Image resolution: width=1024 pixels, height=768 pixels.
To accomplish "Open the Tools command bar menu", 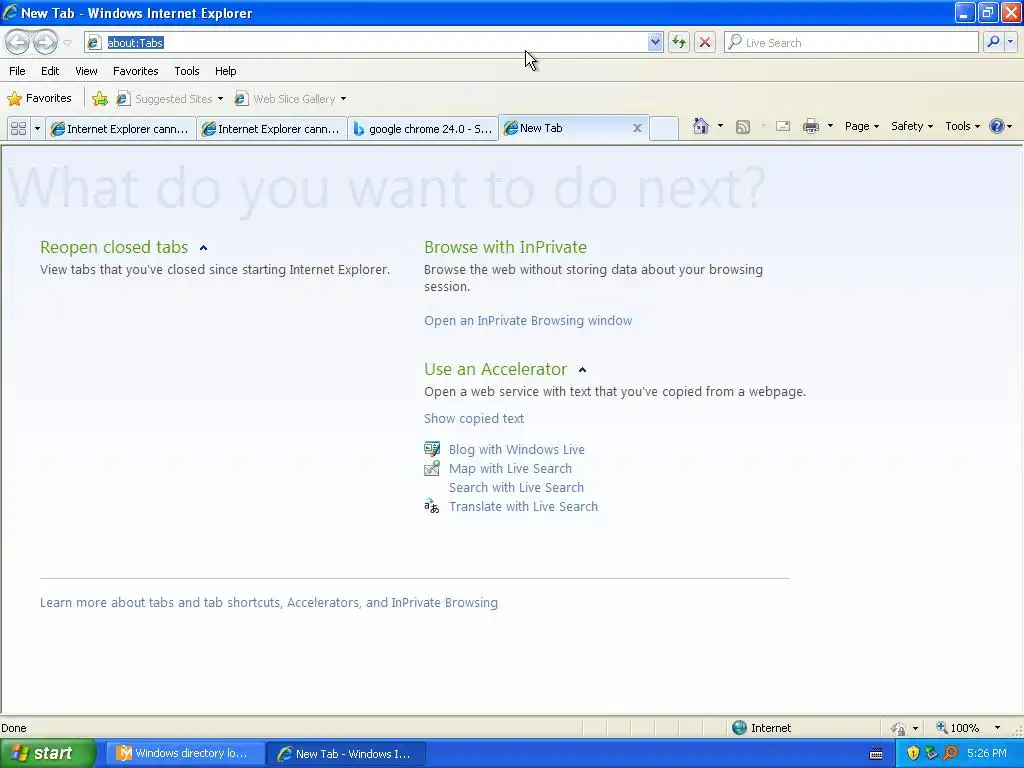I will point(962,126).
